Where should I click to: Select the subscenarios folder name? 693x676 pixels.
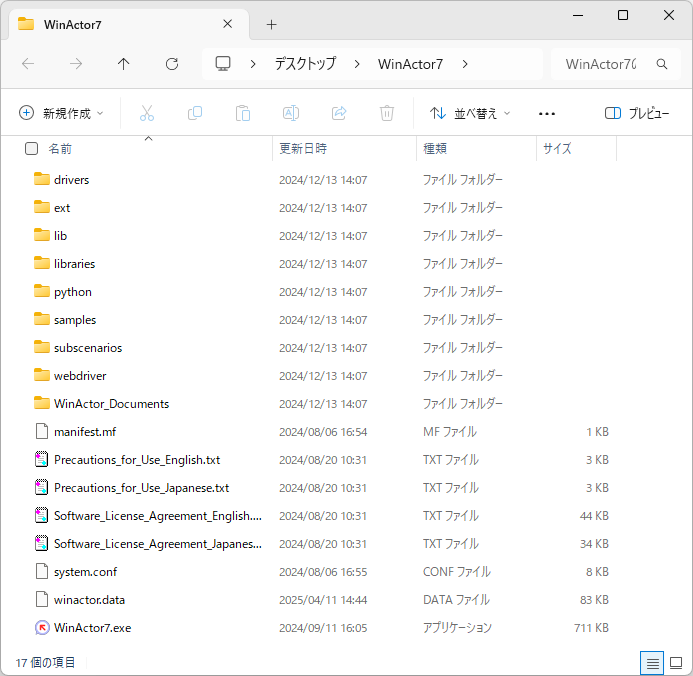tap(88, 348)
